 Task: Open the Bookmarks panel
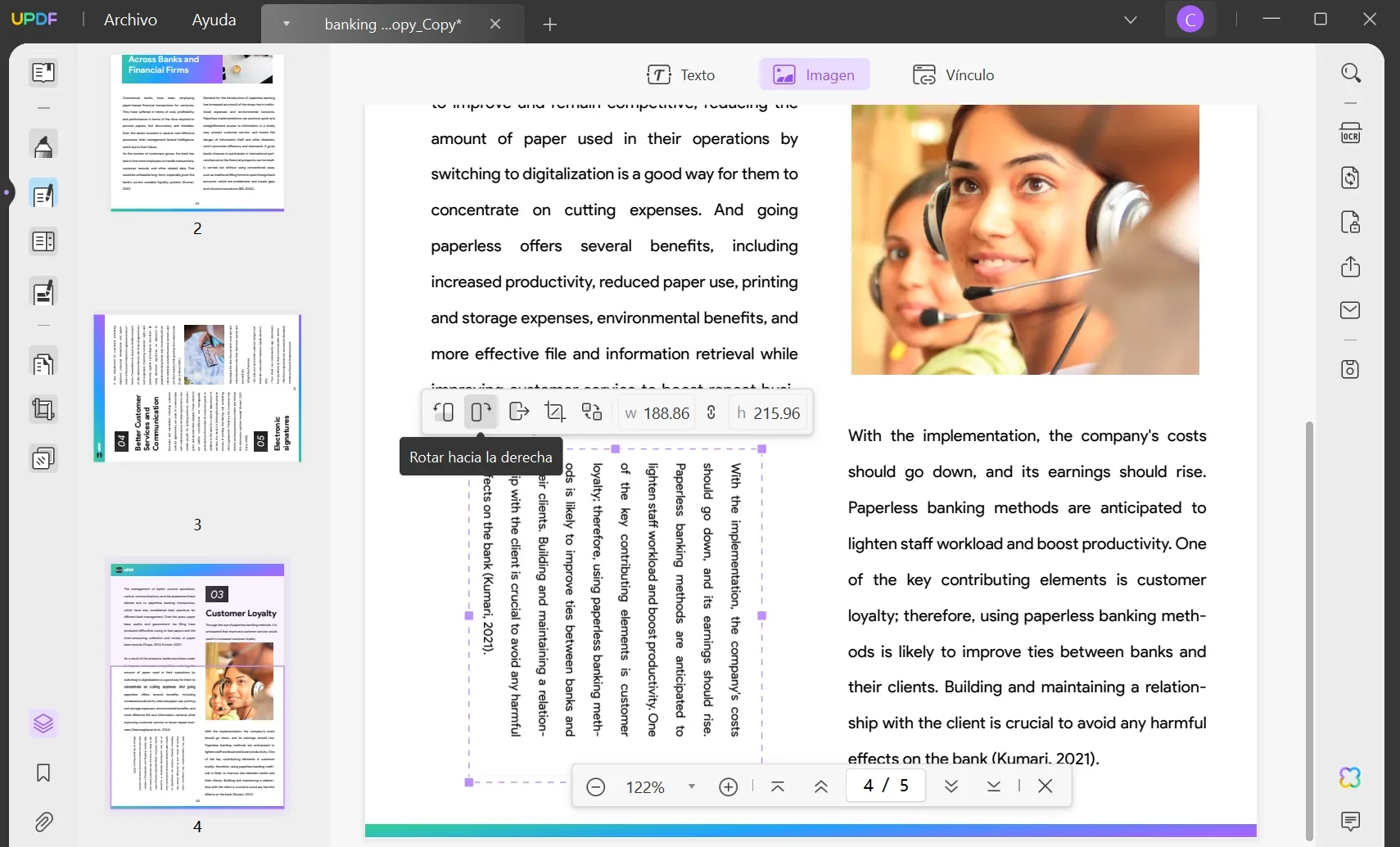point(43,773)
